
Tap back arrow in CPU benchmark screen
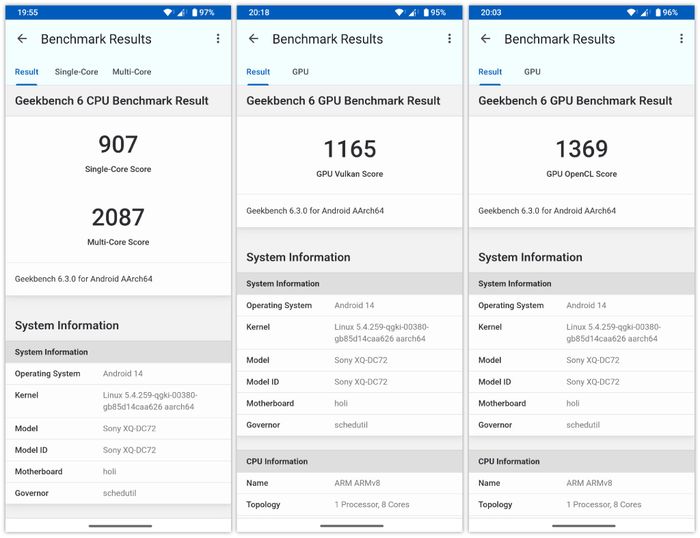22,39
